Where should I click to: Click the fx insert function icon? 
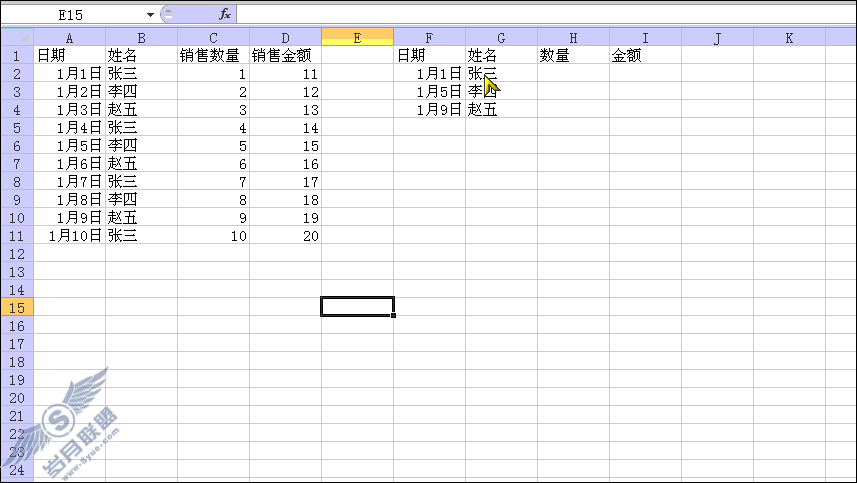225,15
